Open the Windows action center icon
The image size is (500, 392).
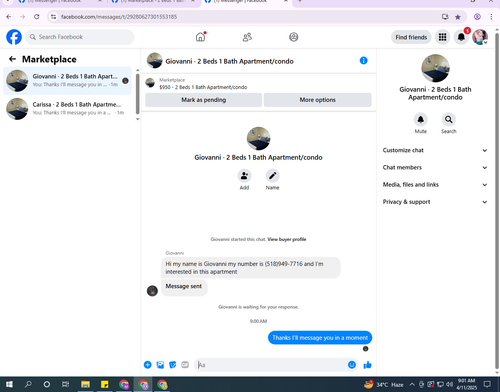487,384
